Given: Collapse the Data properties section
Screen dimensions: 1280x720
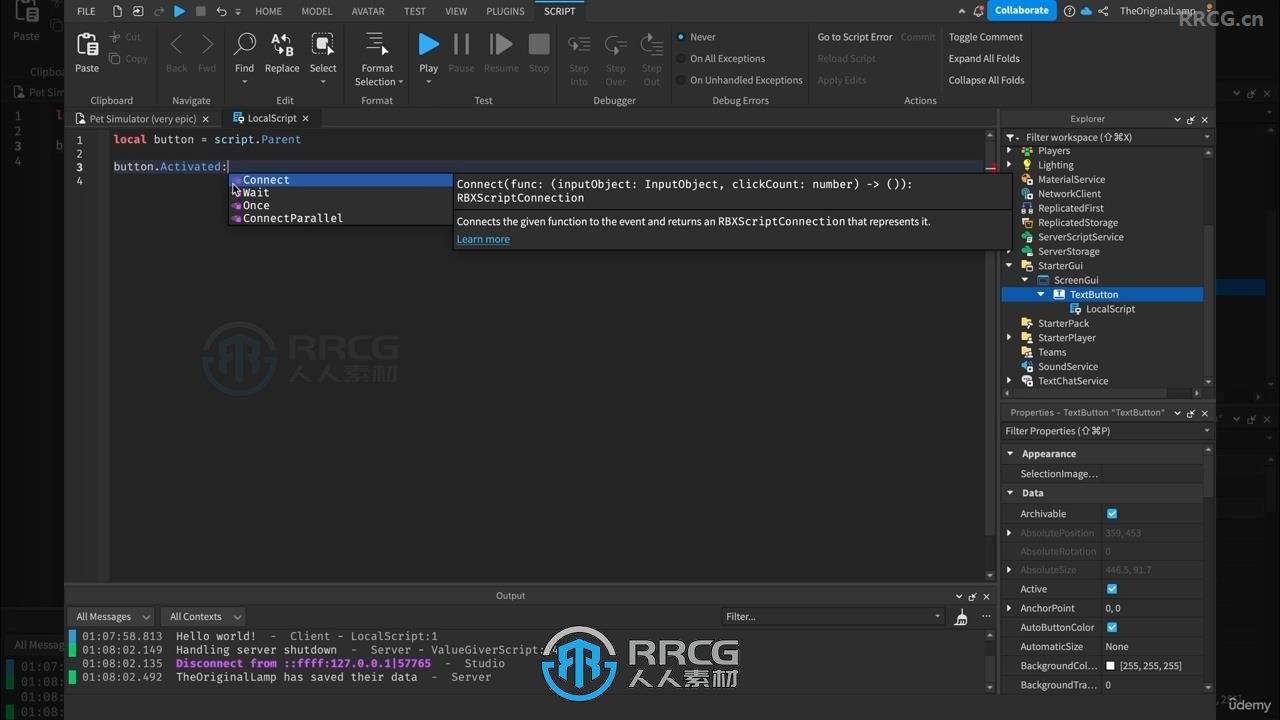Looking at the screenshot, I should [x=1010, y=493].
